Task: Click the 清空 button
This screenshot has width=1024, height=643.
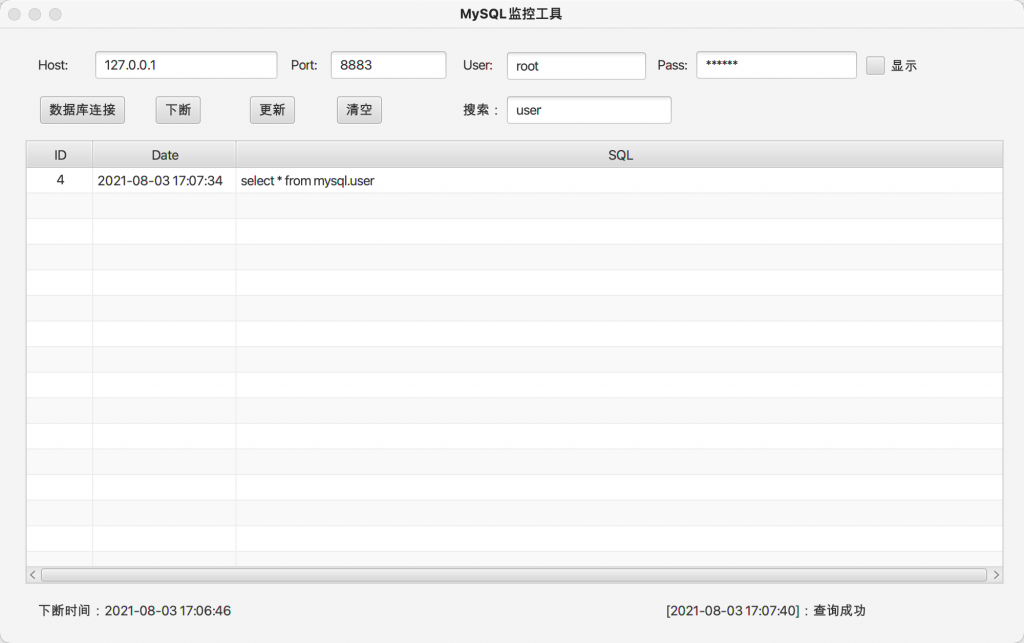Action: (x=359, y=110)
